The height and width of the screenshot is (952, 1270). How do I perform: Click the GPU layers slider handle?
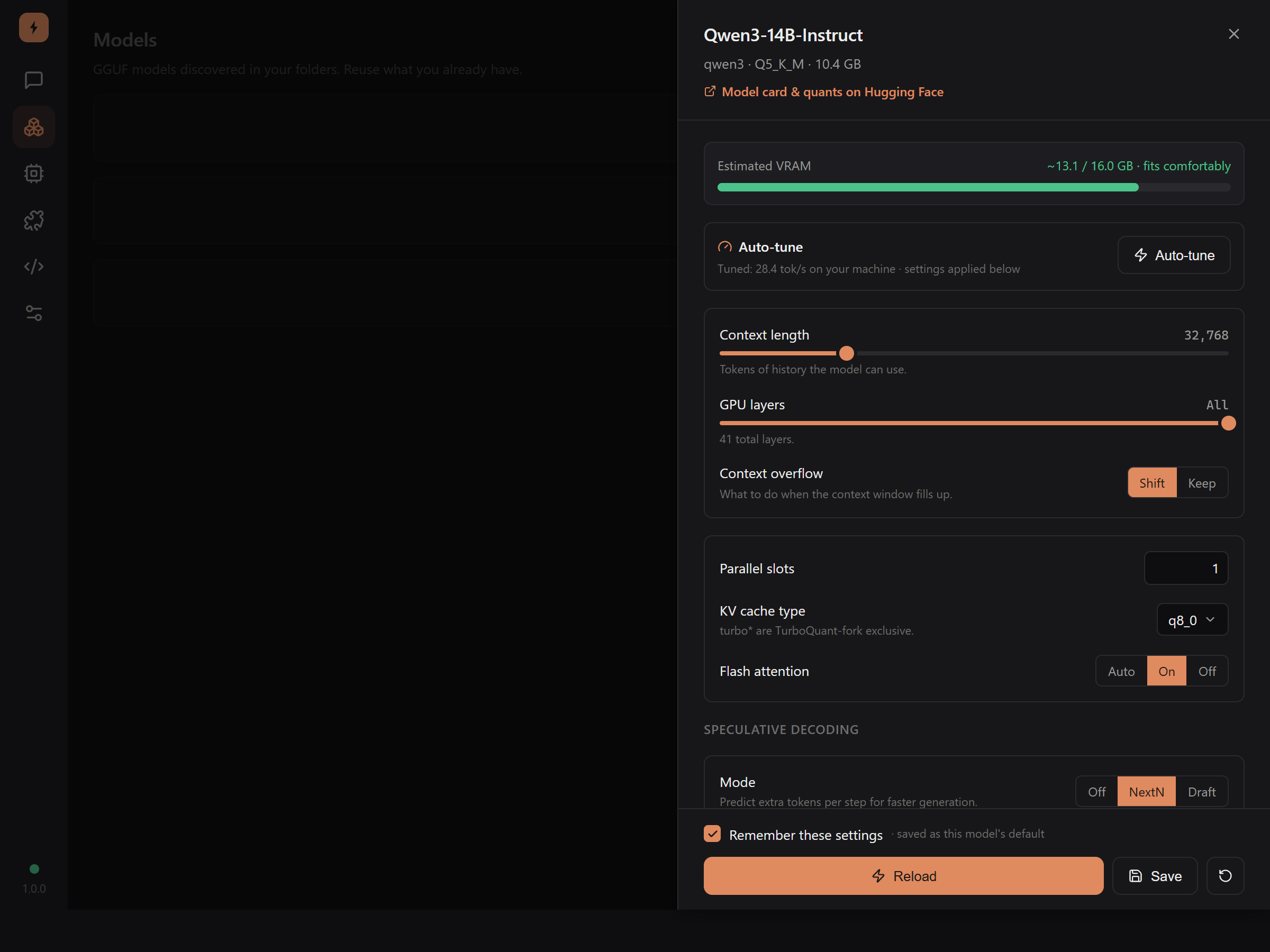tap(1229, 424)
